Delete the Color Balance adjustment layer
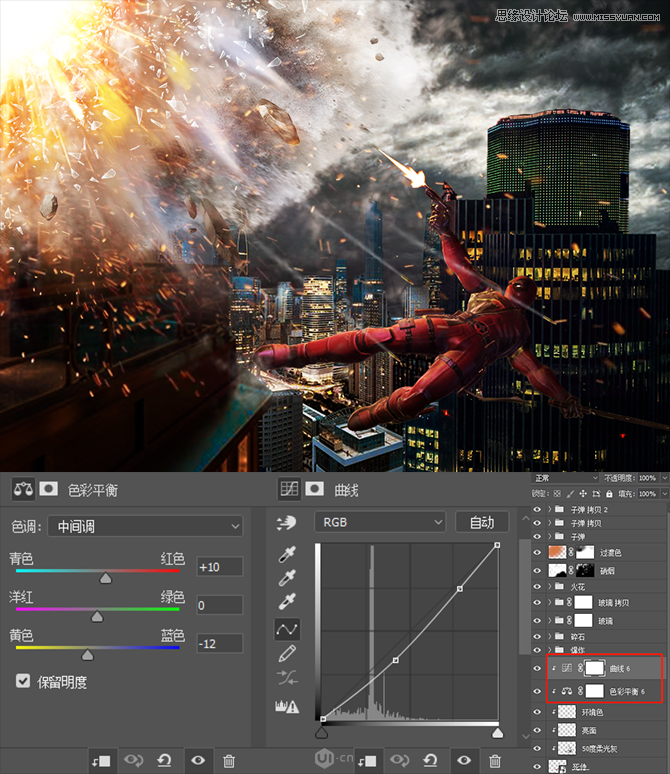The width and height of the screenshot is (670, 774). click(x=229, y=761)
